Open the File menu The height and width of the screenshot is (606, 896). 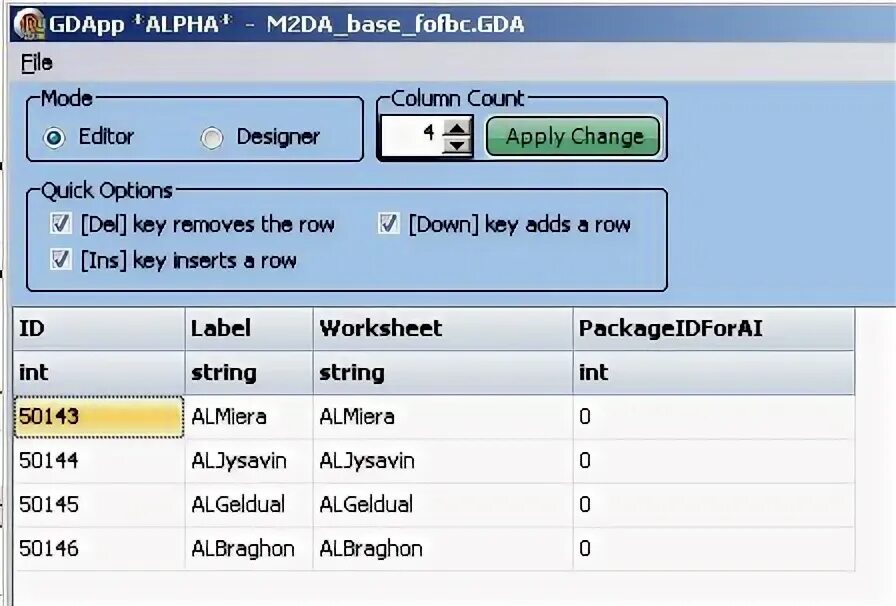[x=36, y=62]
